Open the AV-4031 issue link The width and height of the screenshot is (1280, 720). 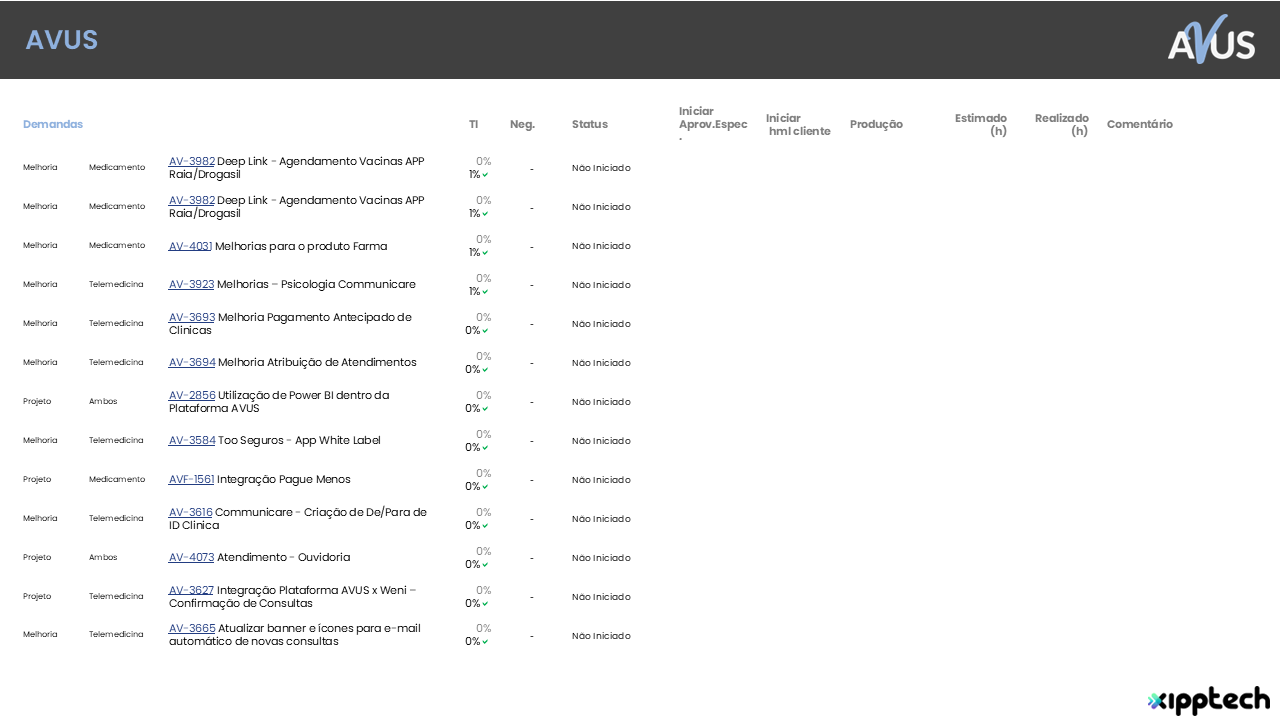(190, 246)
